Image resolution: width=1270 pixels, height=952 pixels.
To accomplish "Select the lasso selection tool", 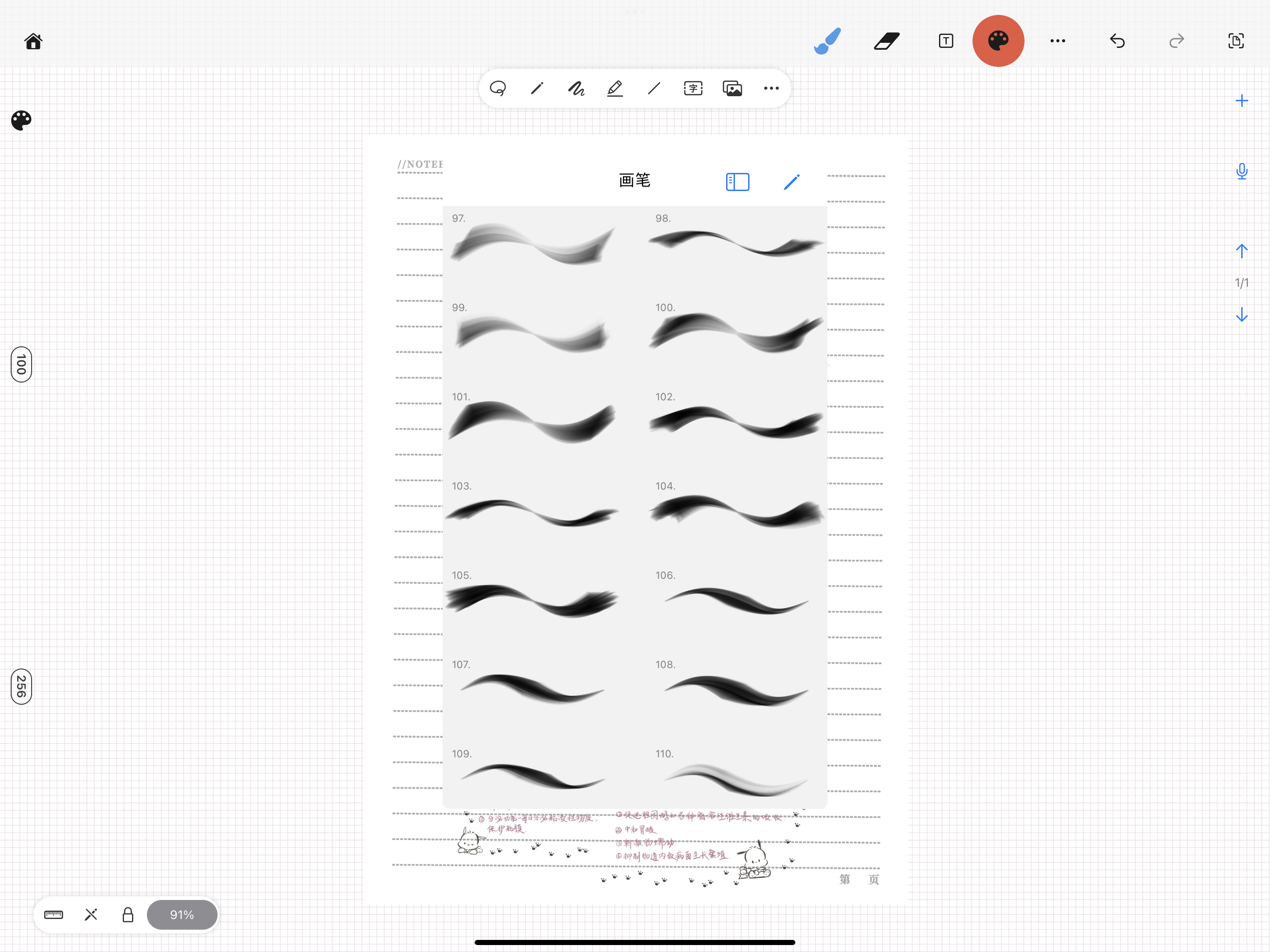I will (498, 88).
